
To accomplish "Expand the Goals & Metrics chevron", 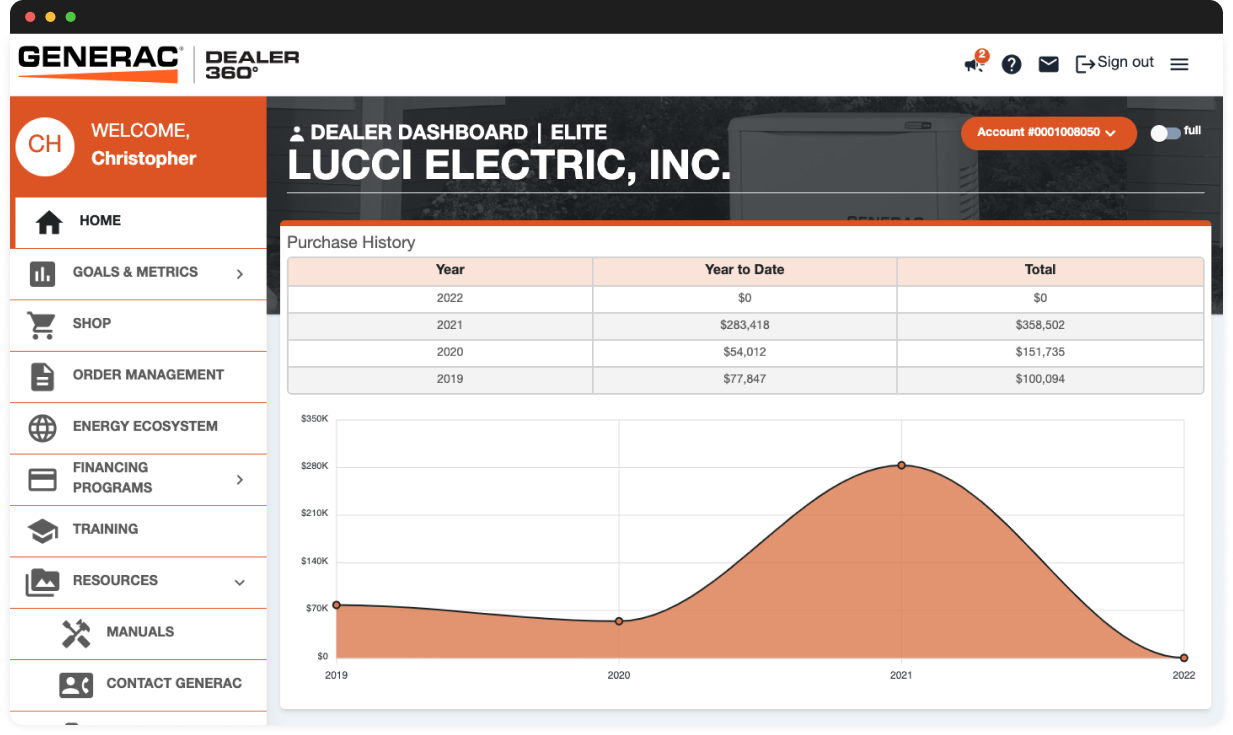I will [x=239, y=271].
